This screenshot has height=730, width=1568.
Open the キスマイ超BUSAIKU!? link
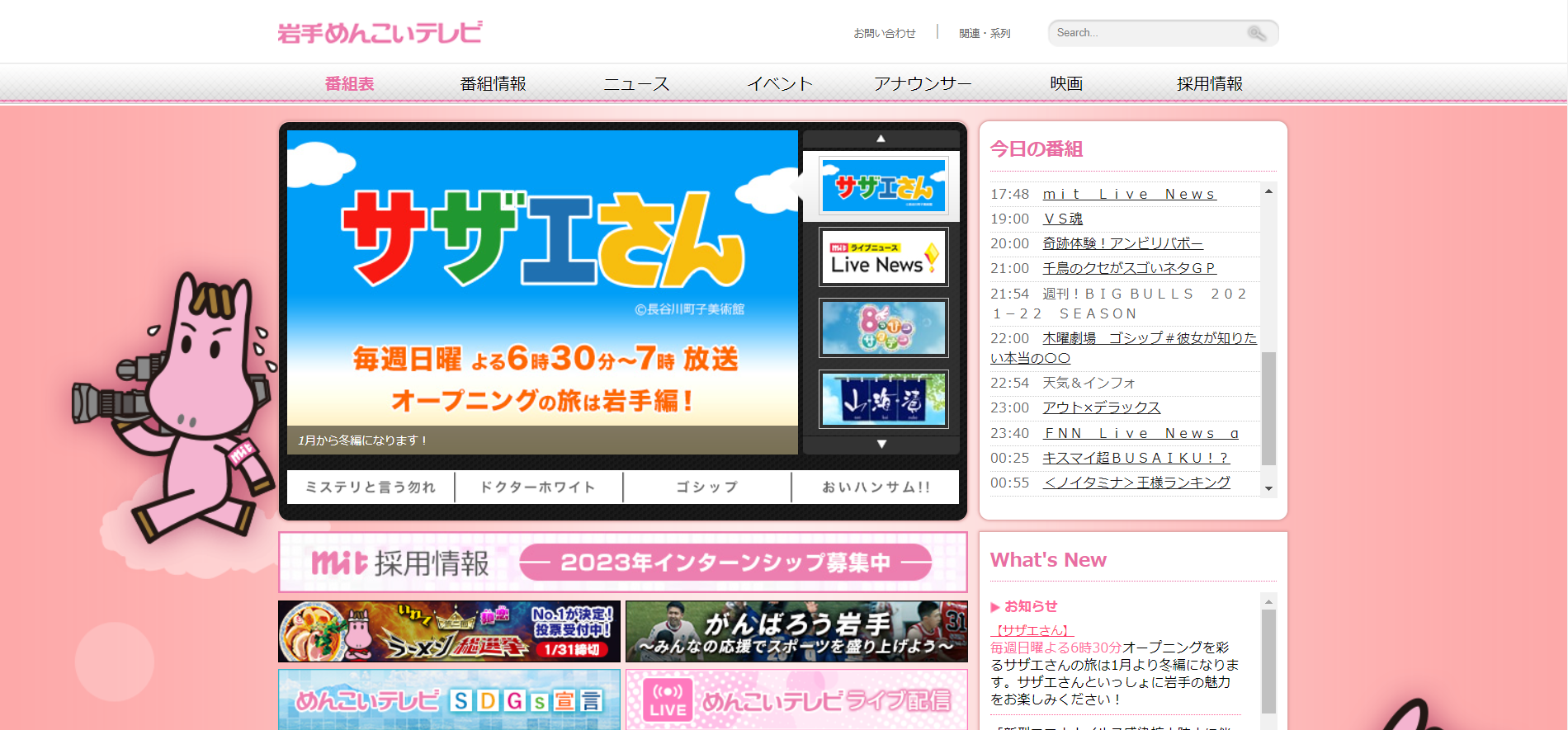point(1136,458)
